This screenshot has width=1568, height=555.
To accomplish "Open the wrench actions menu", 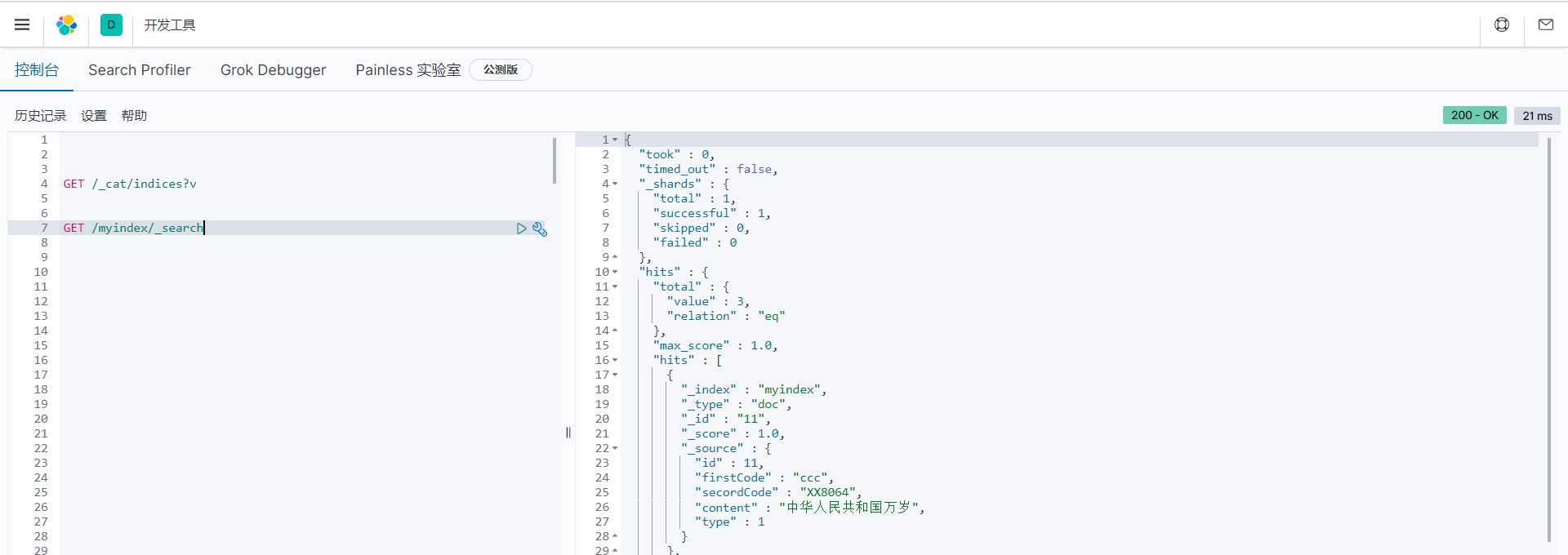I will click(x=540, y=229).
